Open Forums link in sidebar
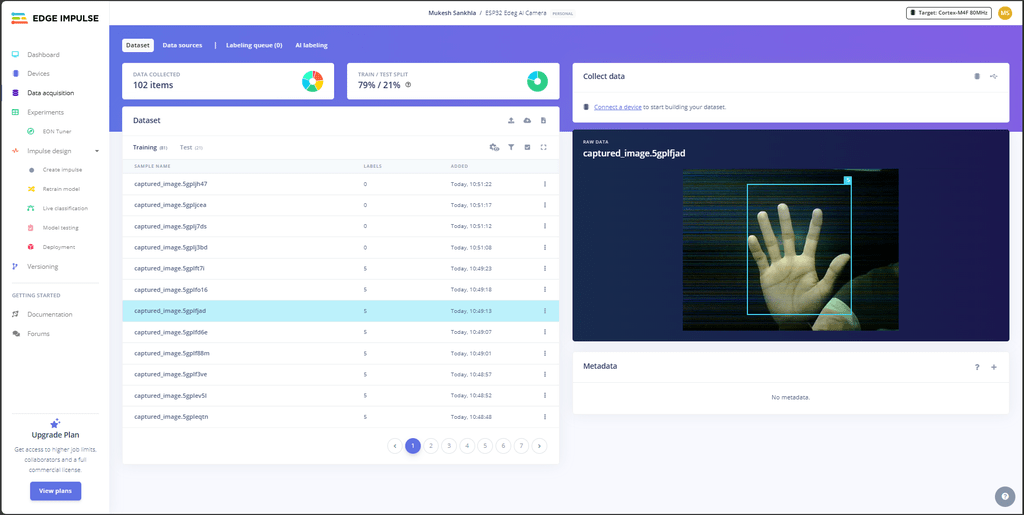 38,334
